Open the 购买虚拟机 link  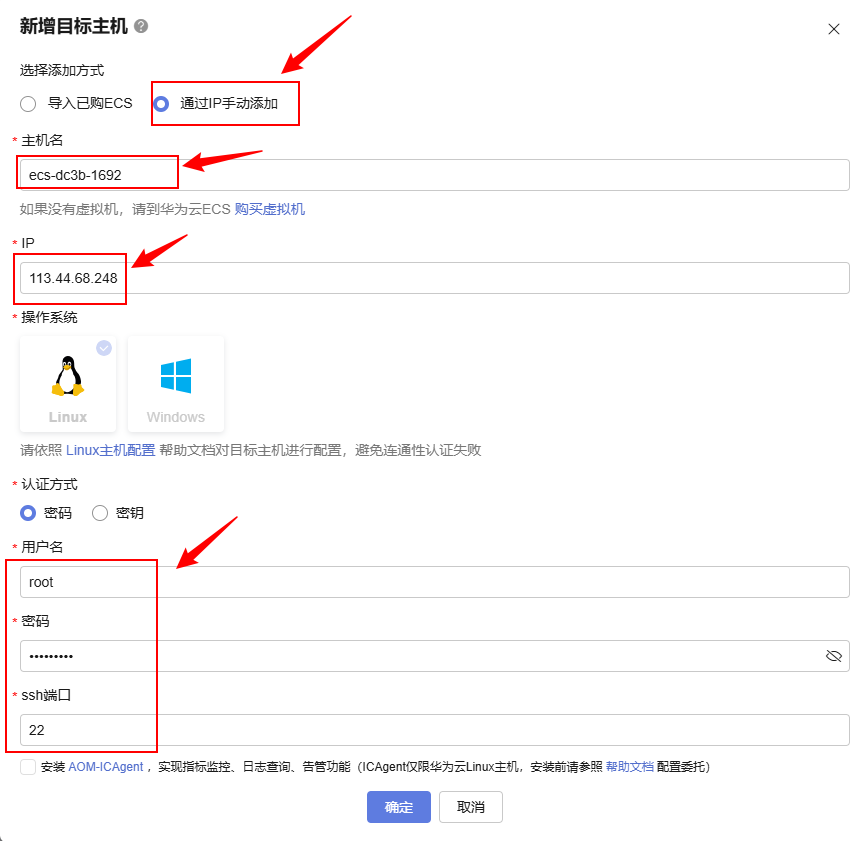point(270,209)
